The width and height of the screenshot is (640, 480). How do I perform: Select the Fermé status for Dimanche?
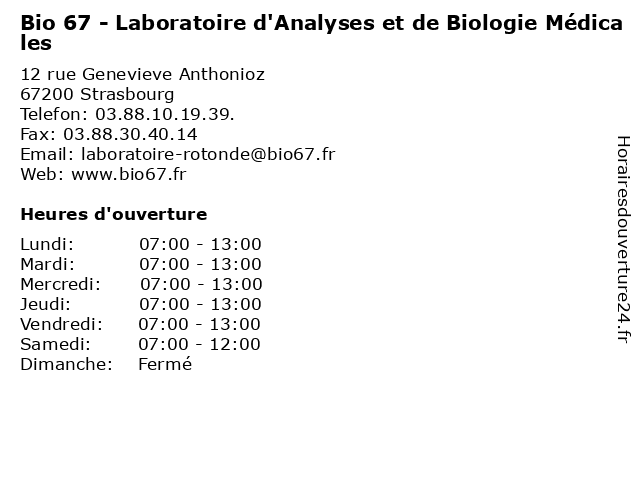click(x=165, y=364)
